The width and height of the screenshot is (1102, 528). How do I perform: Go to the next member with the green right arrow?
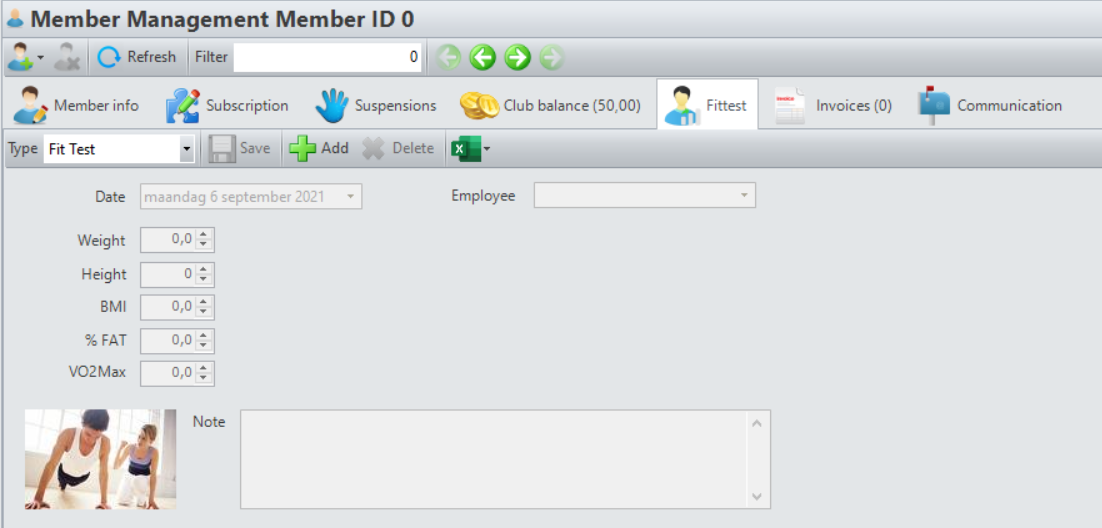click(x=517, y=58)
